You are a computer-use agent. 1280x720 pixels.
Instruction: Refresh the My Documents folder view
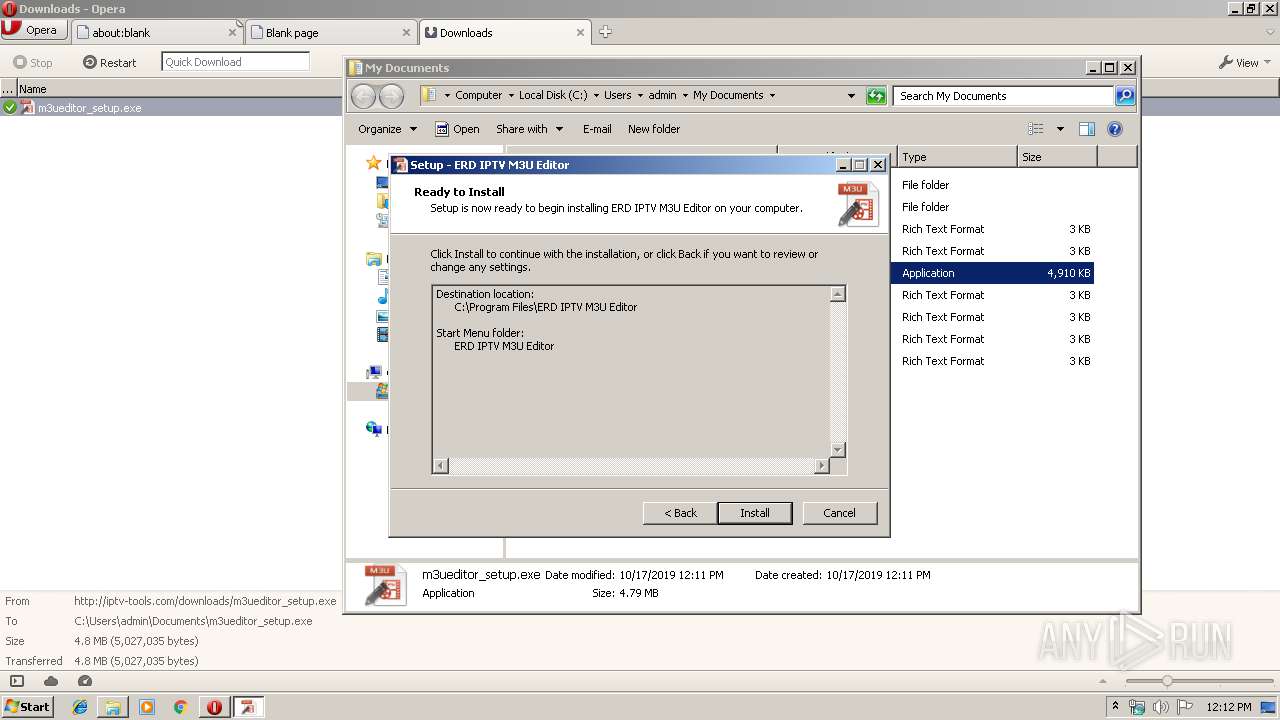pyautogui.click(x=876, y=96)
